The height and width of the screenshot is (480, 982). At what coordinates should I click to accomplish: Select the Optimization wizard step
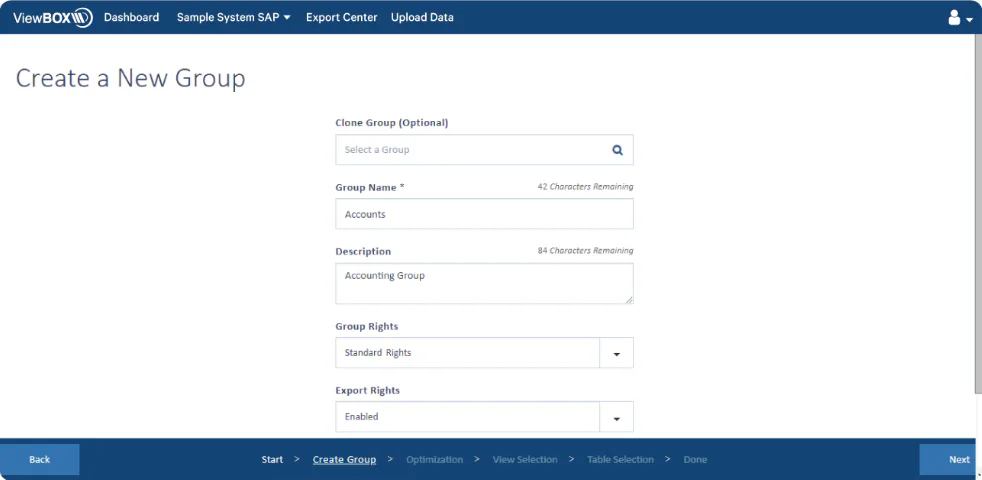point(435,459)
